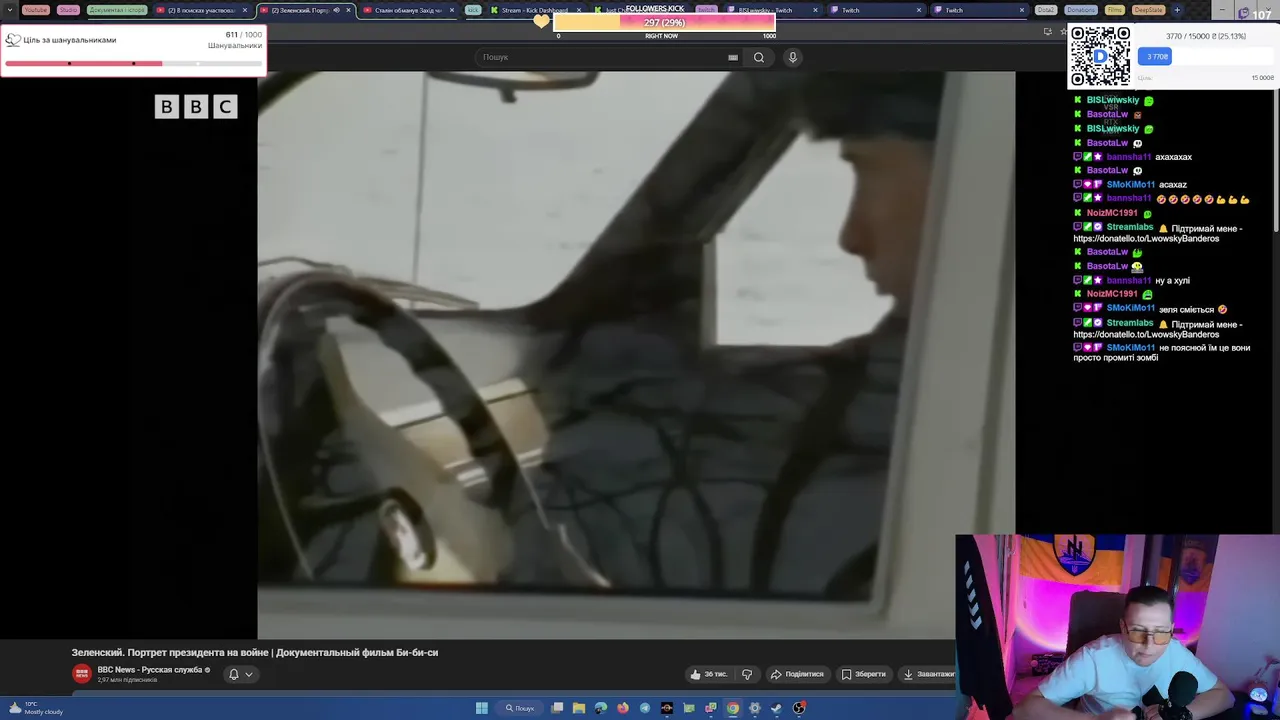
Task: Close the Зеленский. Портр browser tab
Action: pyautogui.click(x=348, y=10)
